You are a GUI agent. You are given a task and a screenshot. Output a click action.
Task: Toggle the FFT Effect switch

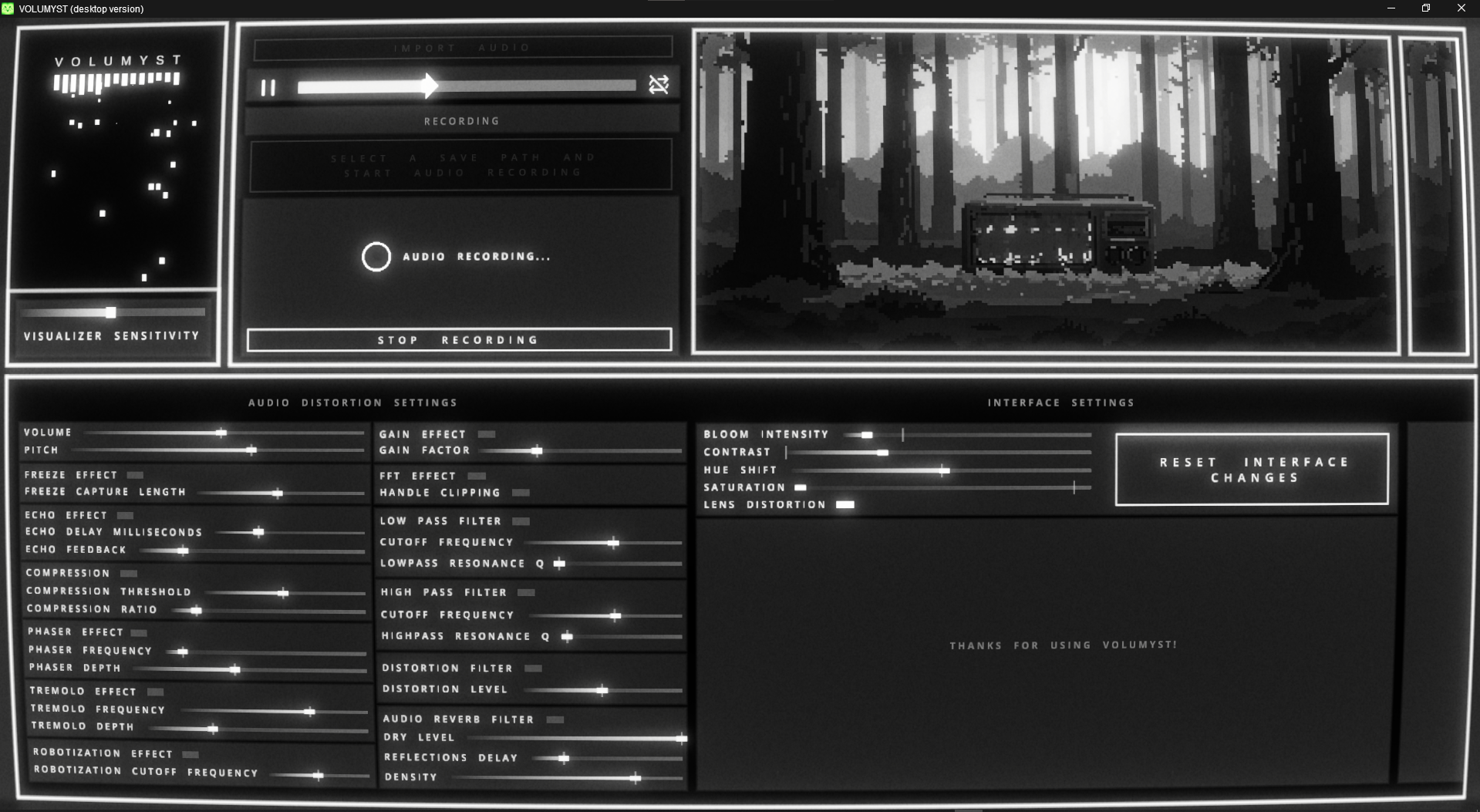(477, 476)
